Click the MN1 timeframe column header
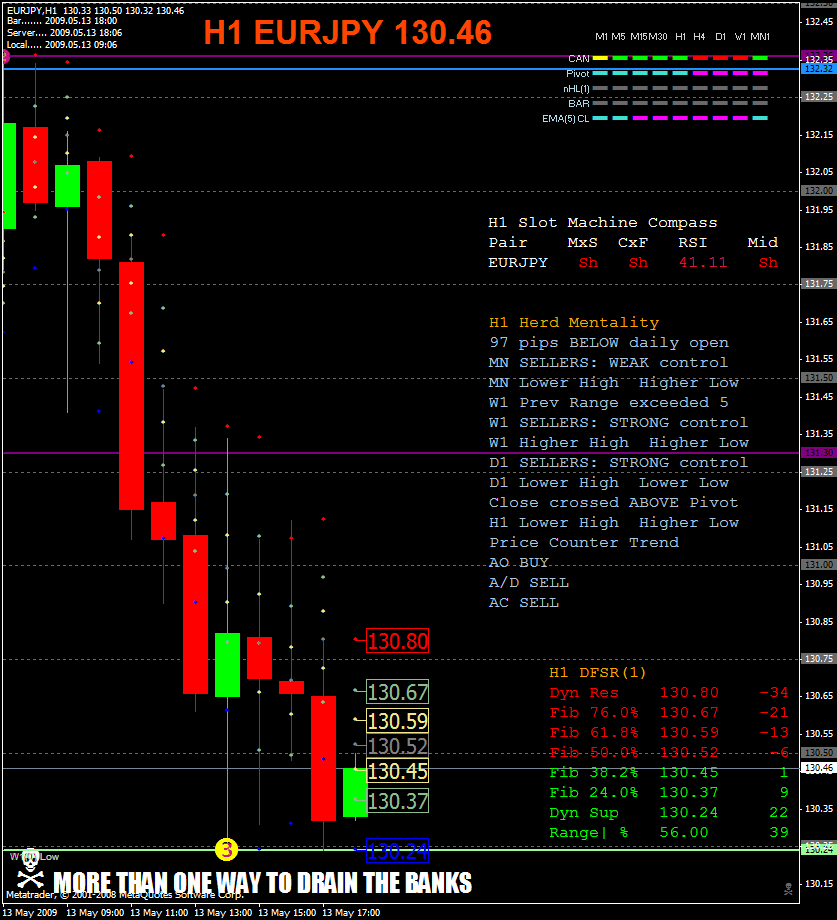The width and height of the screenshot is (837, 920). pyautogui.click(x=760, y=36)
